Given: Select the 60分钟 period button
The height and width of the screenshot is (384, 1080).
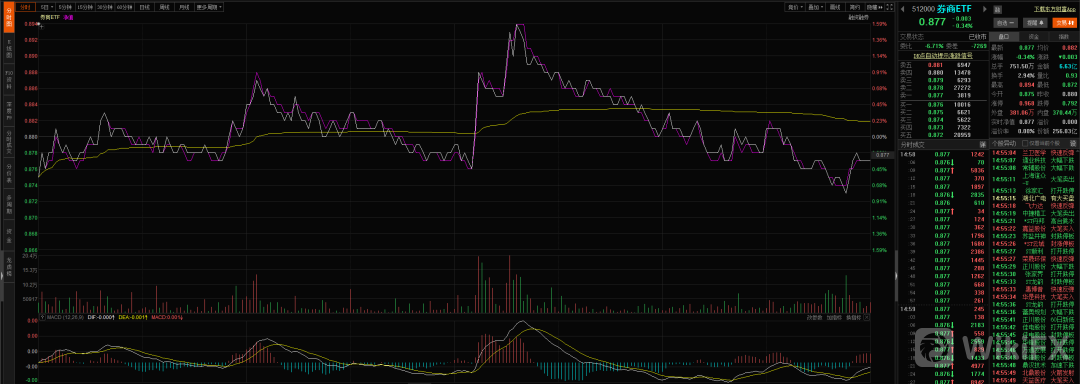Looking at the screenshot, I should coord(125,6).
